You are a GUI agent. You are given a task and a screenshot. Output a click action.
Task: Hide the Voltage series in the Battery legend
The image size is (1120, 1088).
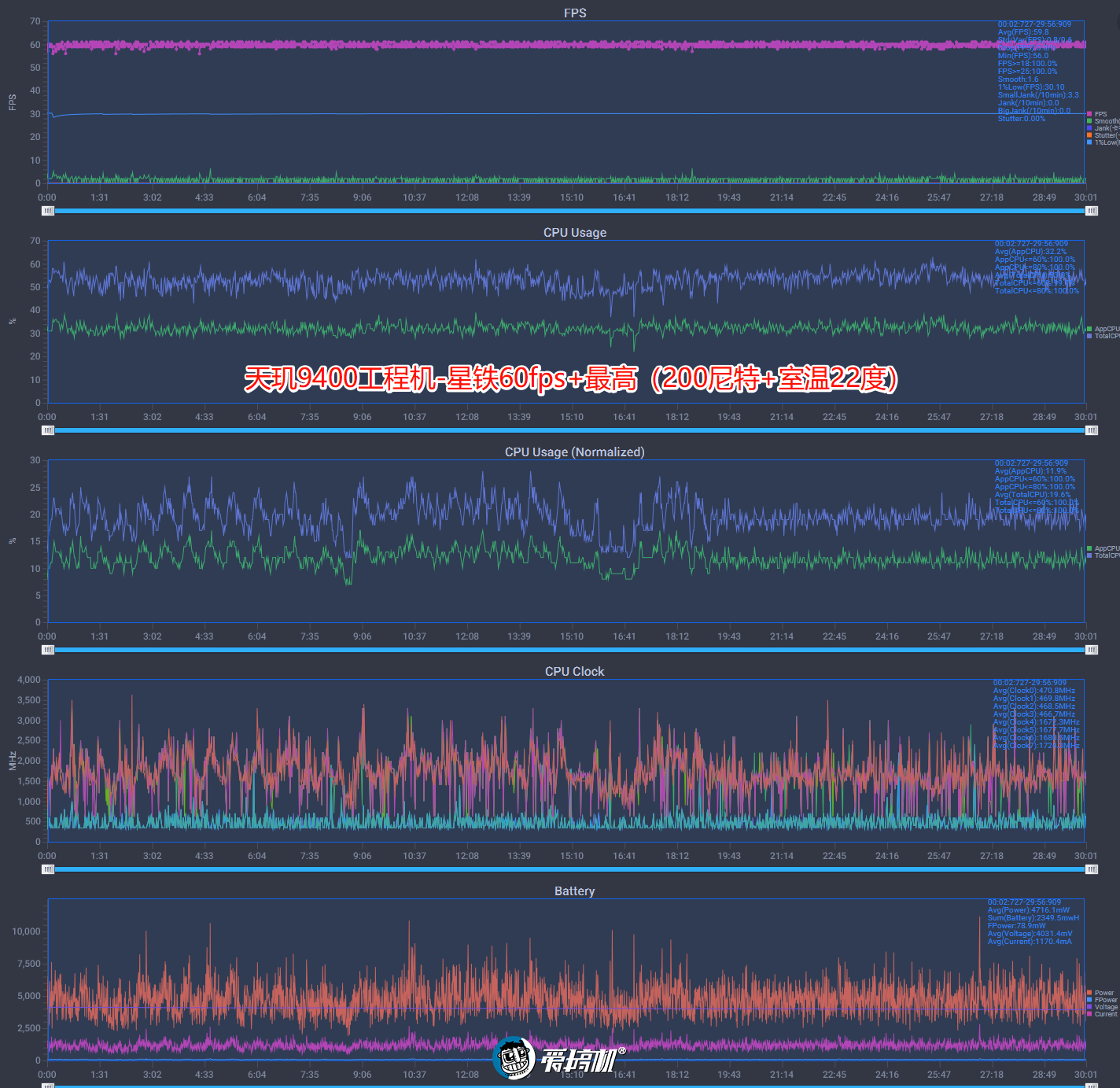1102,1007
